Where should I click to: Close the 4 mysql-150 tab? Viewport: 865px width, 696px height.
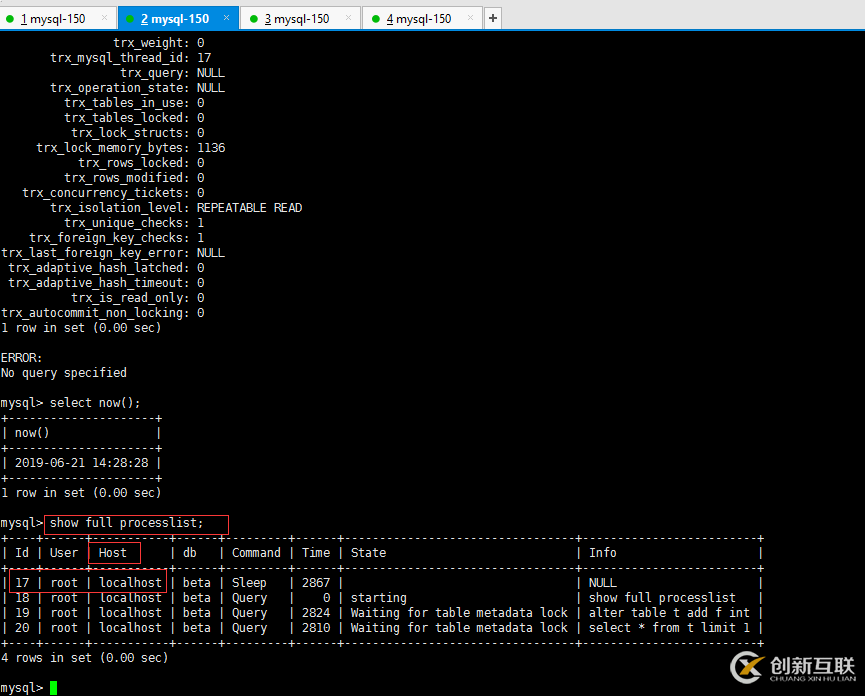470,18
